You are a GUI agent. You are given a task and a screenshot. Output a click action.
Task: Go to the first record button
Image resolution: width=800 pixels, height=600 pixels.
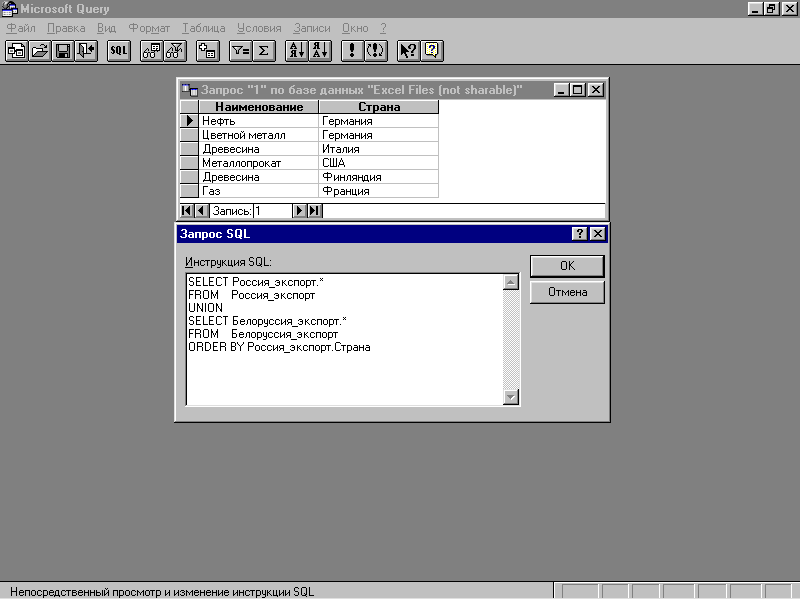pyautogui.click(x=187, y=210)
